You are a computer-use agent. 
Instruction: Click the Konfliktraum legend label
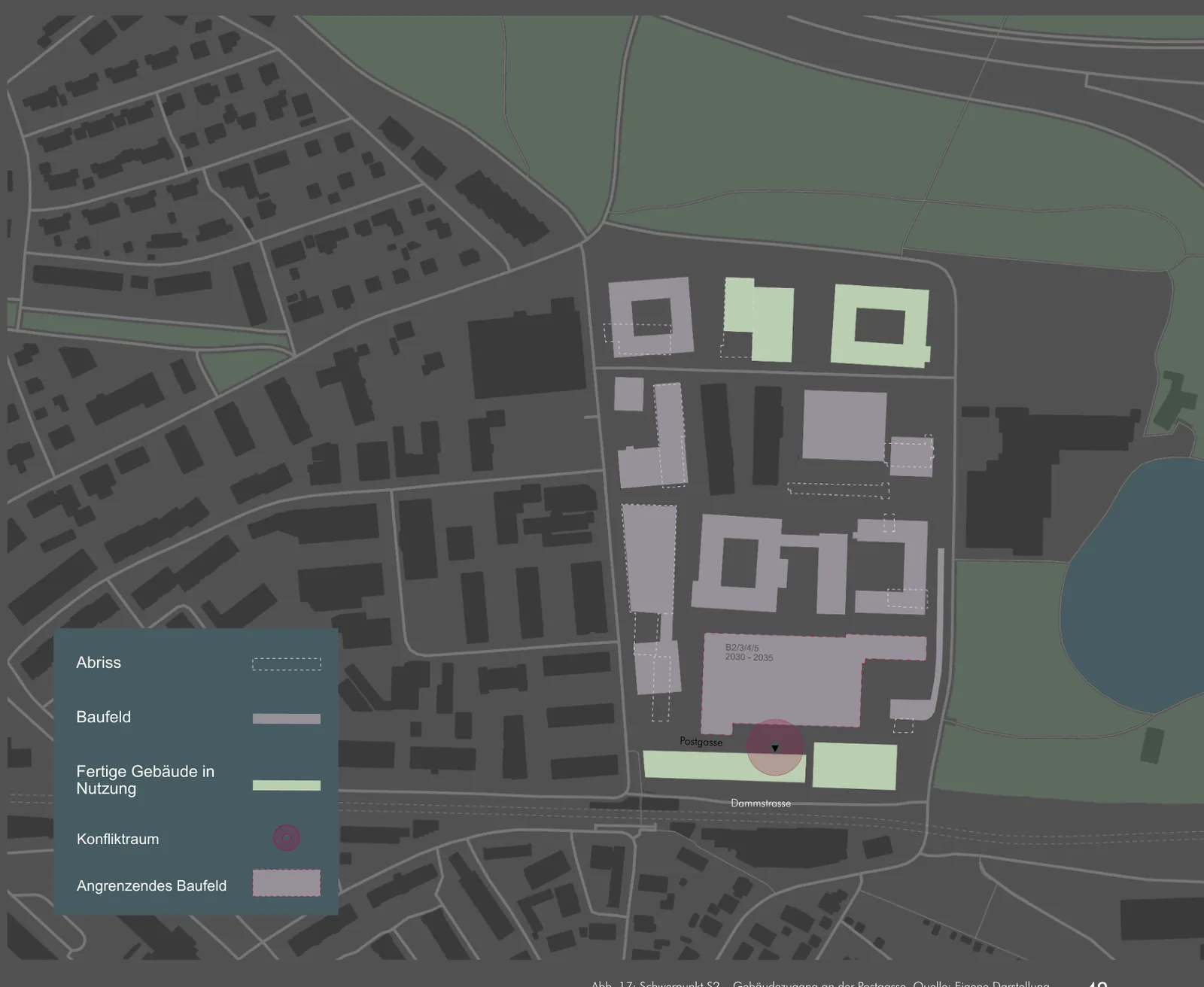pos(117,840)
